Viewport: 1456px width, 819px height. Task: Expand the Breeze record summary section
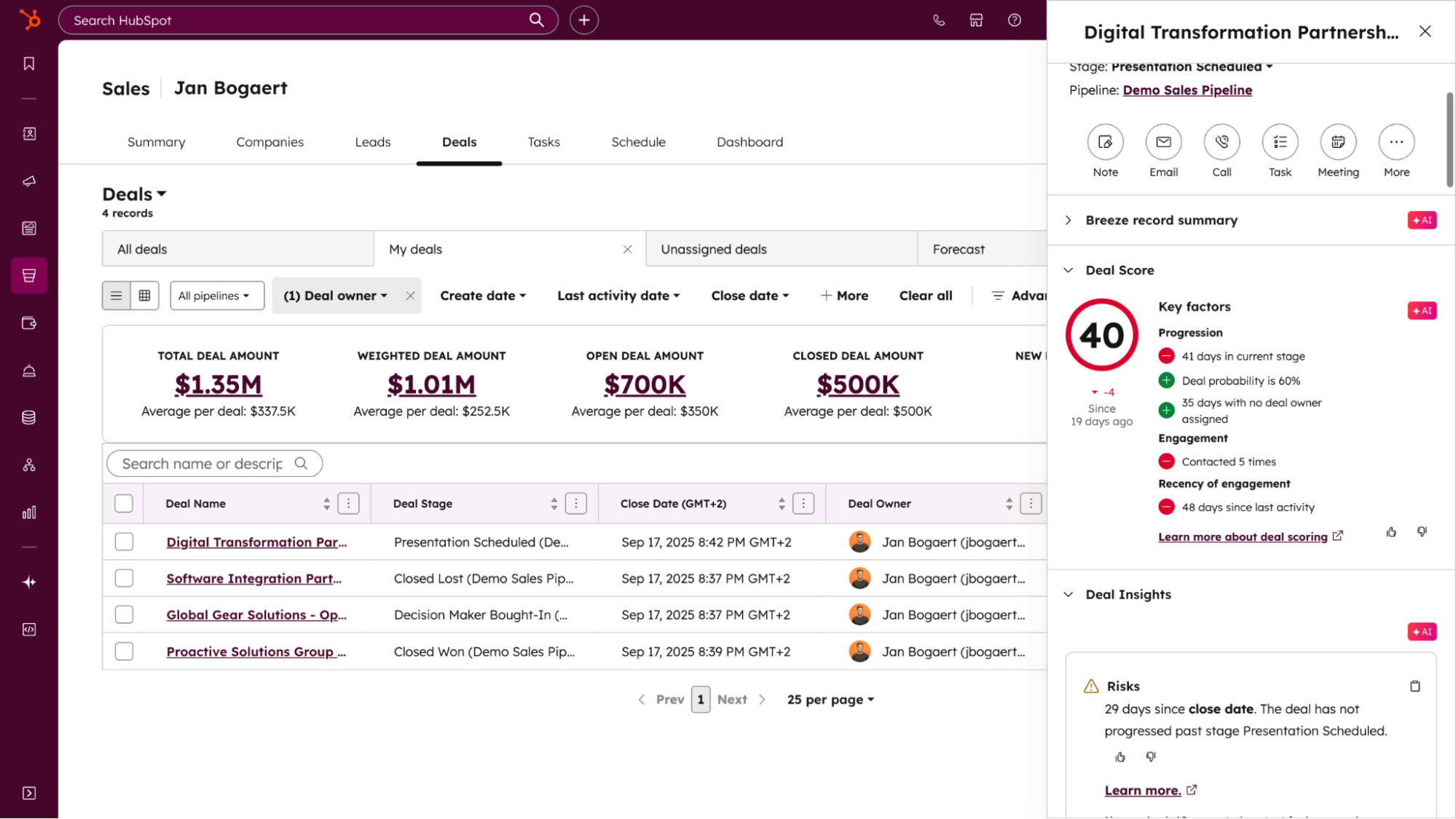[x=1069, y=221]
